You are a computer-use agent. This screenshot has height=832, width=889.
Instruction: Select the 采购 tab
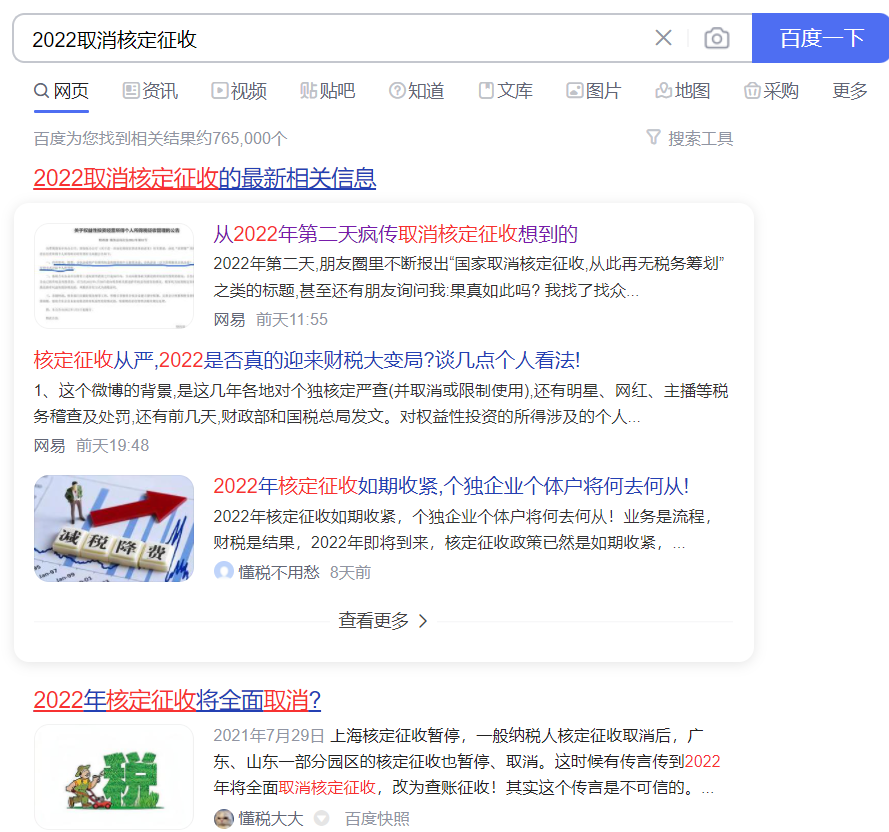[x=771, y=91]
